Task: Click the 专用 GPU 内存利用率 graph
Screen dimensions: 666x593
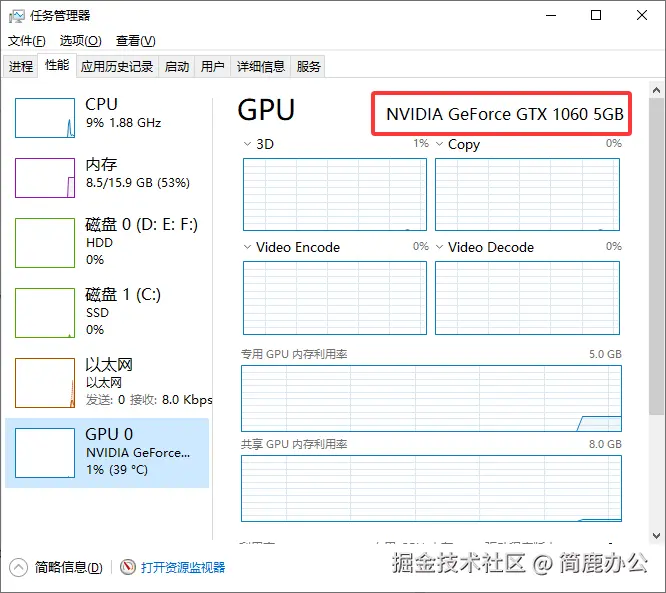Action: [x=431, y=398]
